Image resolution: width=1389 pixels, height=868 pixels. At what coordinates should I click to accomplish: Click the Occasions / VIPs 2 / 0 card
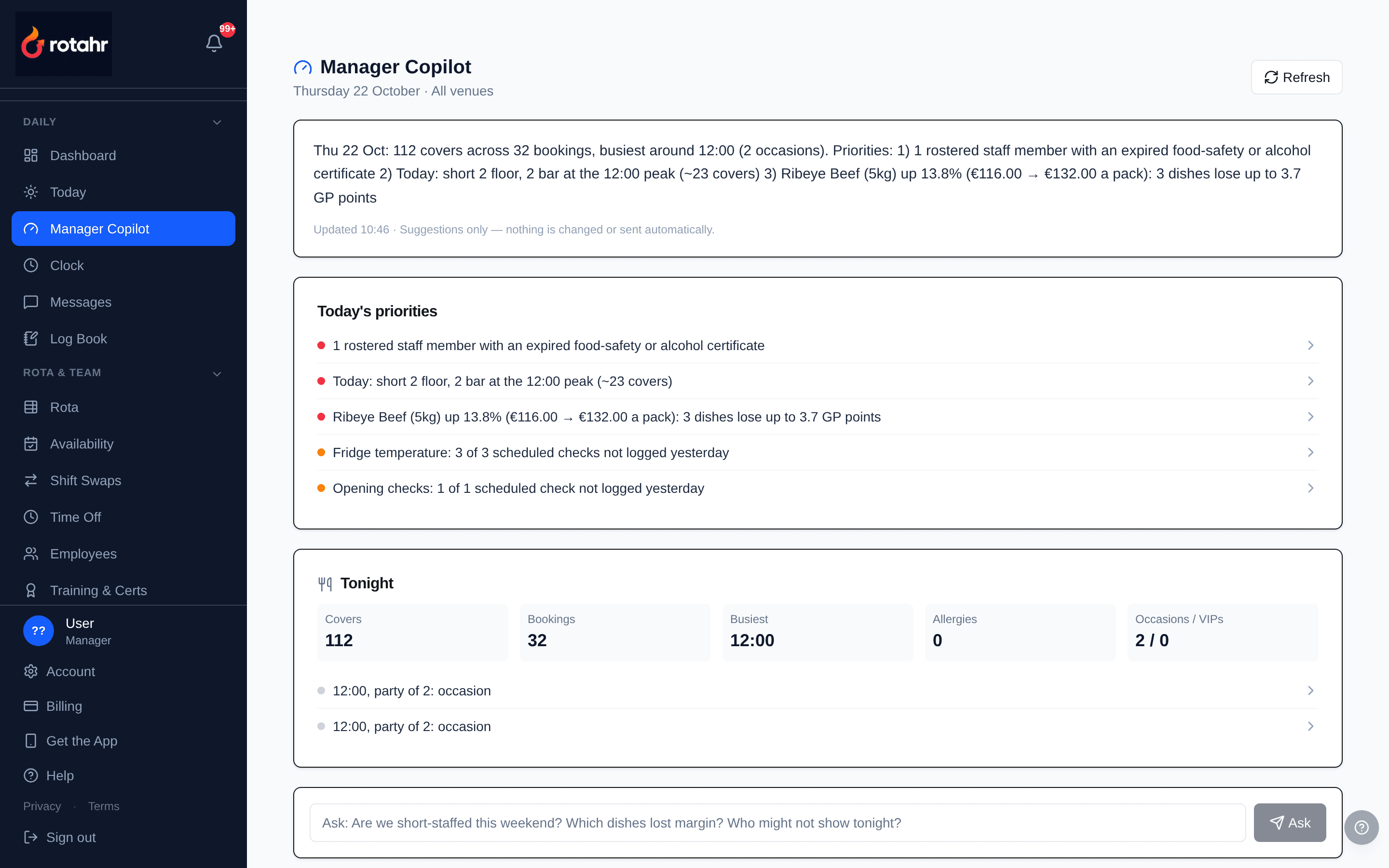tap(1223, 632)
